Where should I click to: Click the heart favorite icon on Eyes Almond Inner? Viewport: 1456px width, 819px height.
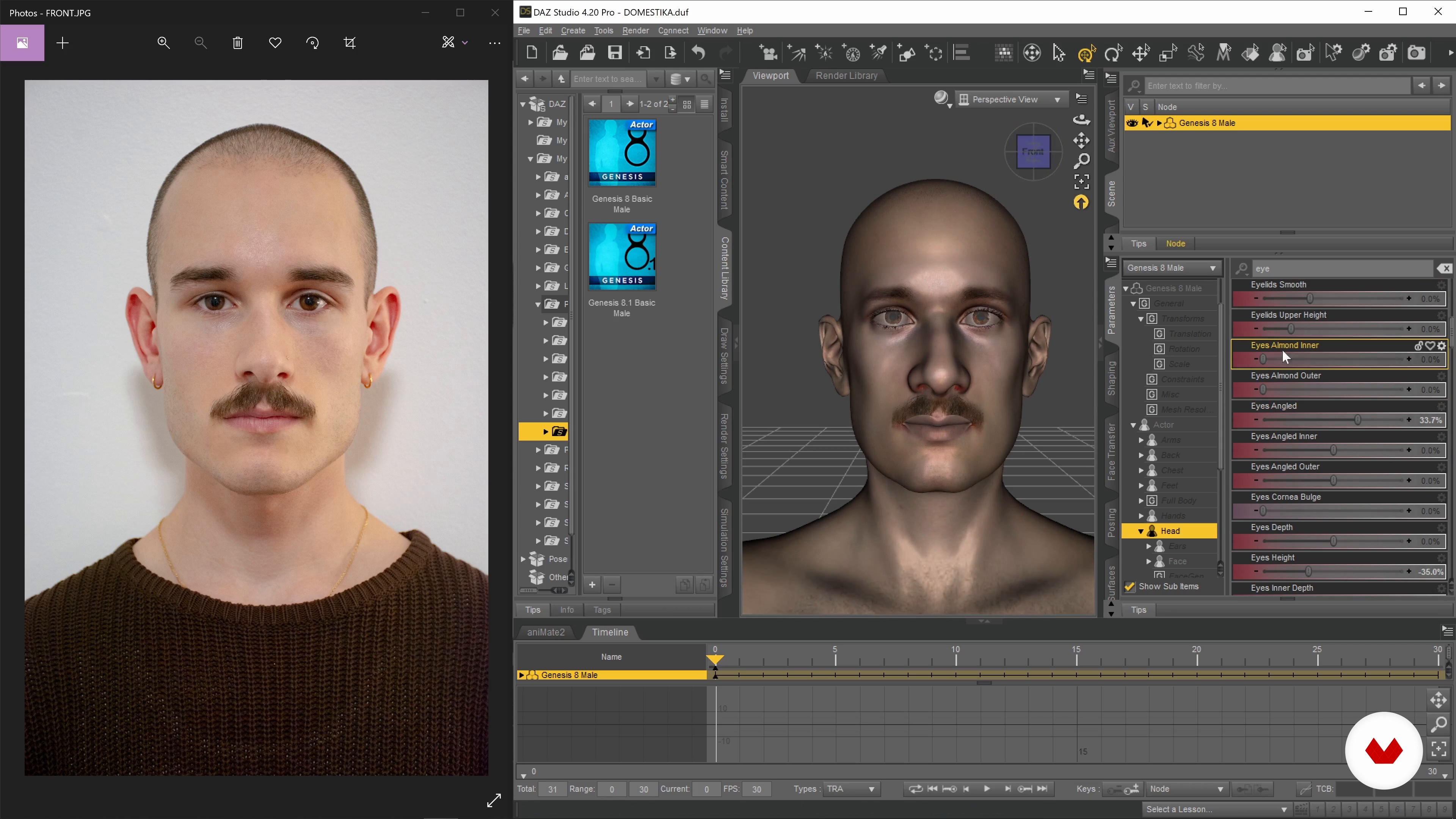pyautogui.click(x=1430, y=345)
